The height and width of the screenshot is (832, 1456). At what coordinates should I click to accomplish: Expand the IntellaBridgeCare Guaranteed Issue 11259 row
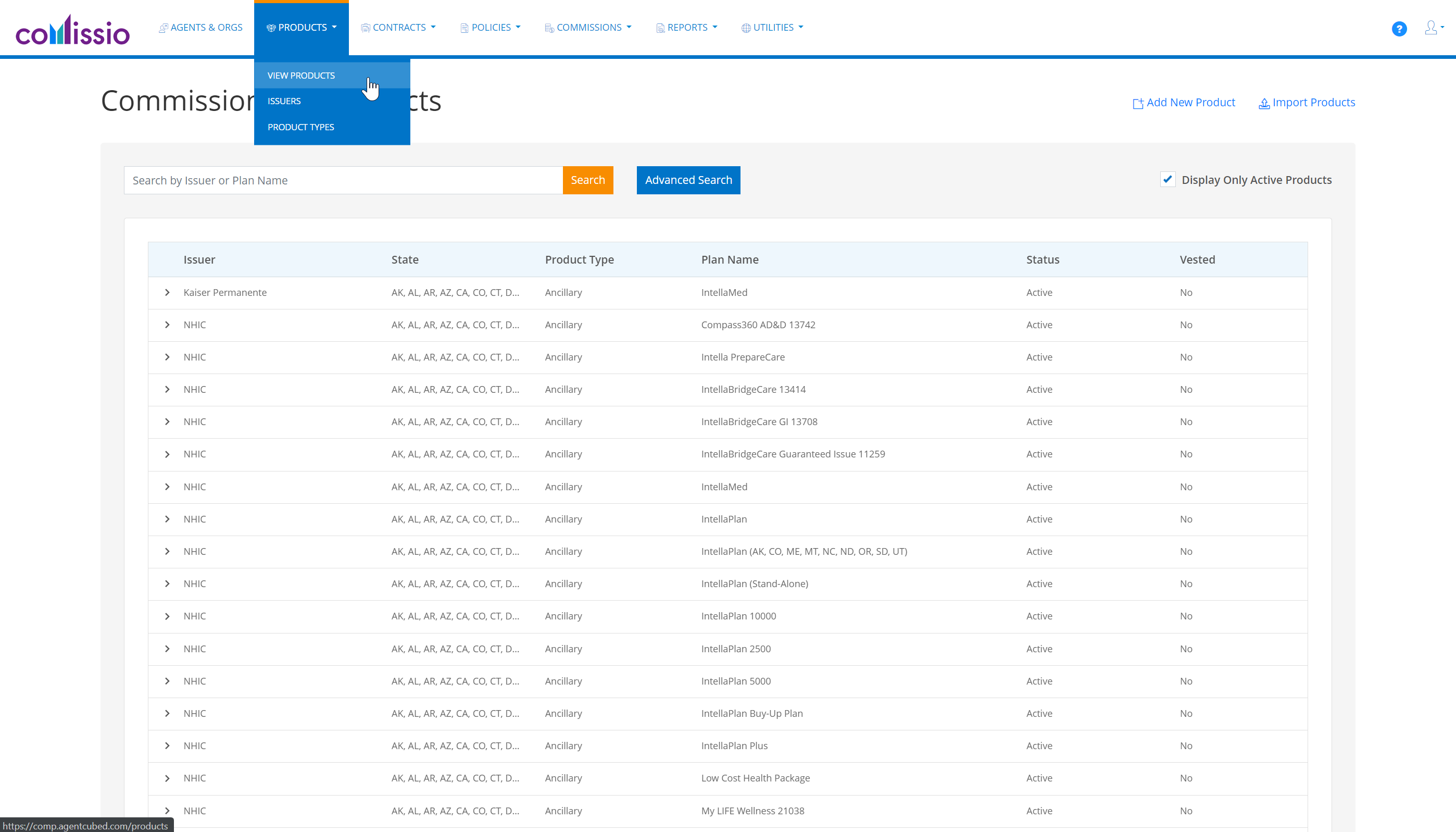pyautogui.click(x=167, y=454)
